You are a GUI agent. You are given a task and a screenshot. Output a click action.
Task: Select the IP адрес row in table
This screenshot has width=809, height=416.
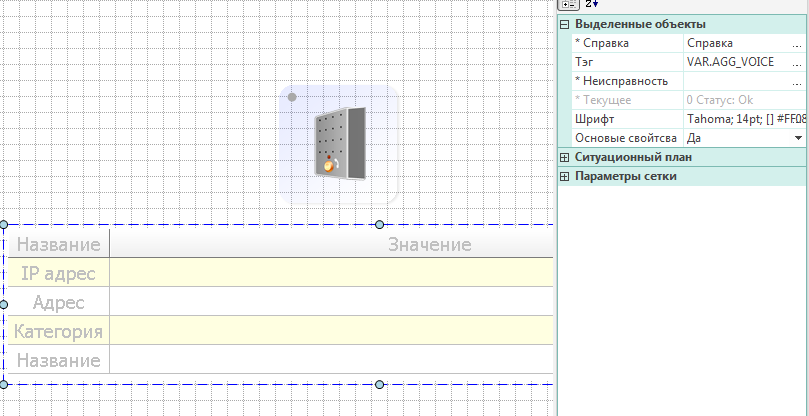click(x=58, y=273)
